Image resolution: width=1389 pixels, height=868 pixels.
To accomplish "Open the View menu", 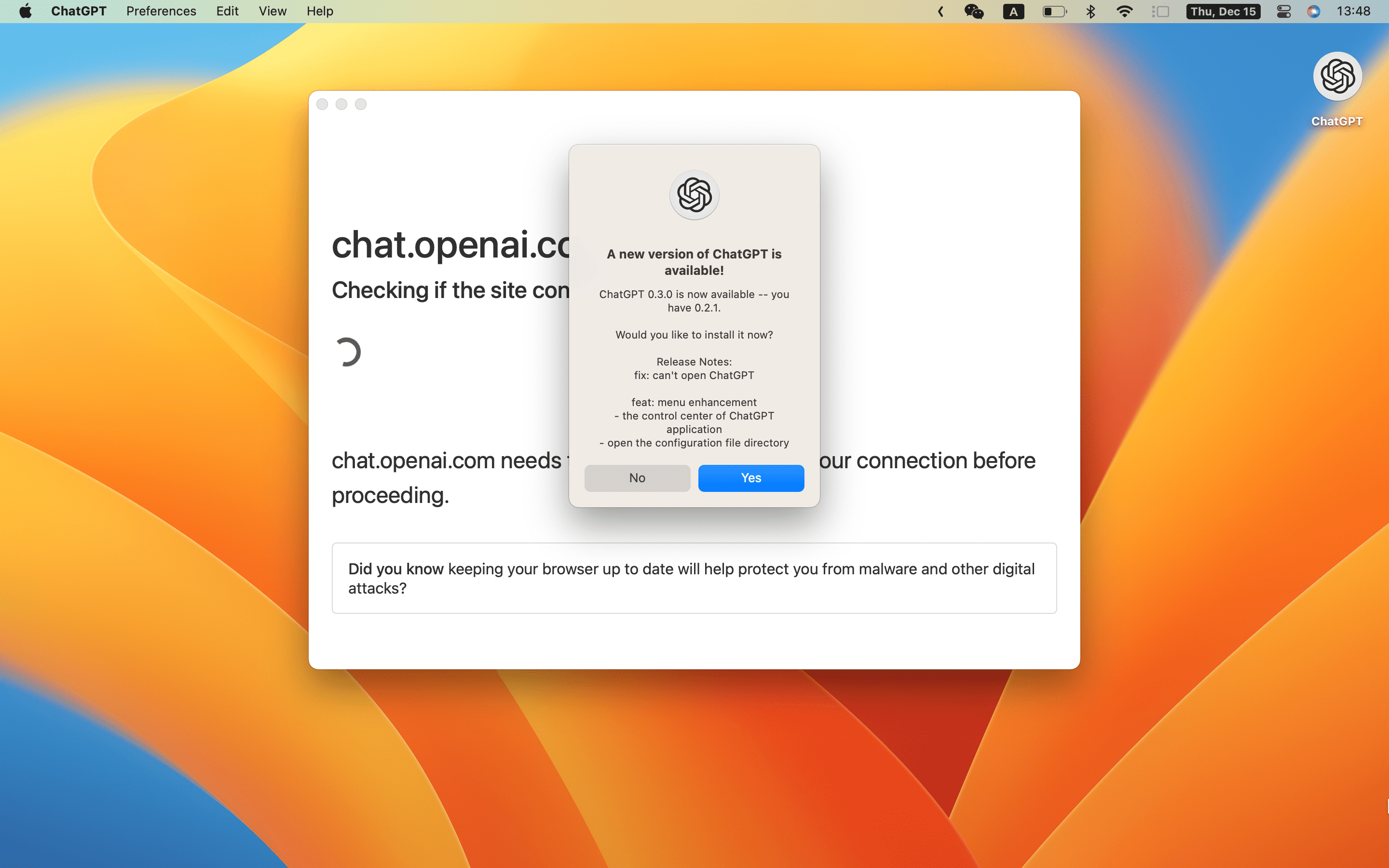I will (x=272, y=12).
